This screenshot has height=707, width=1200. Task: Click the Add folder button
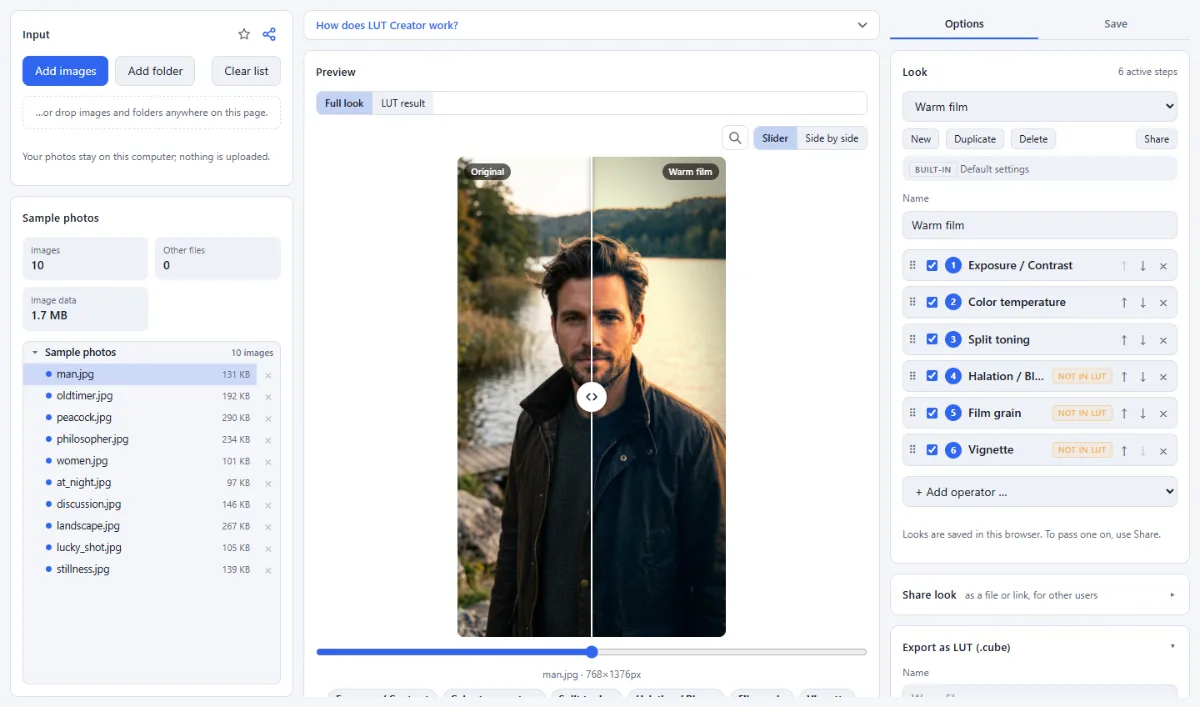(155, 71)
